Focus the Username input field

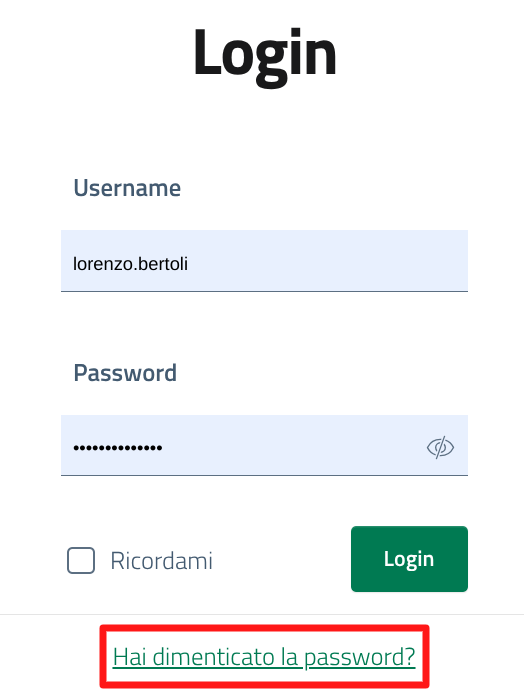264,261
